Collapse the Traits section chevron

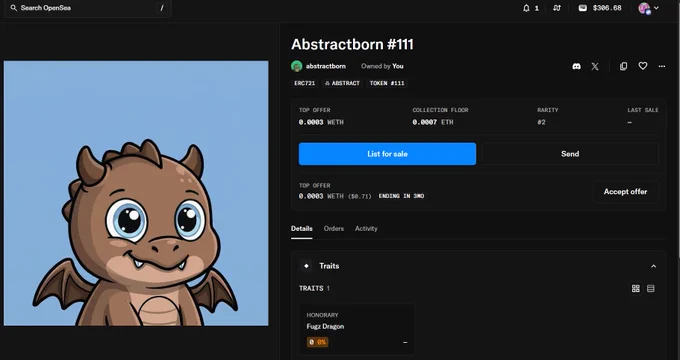click(654, 266)
